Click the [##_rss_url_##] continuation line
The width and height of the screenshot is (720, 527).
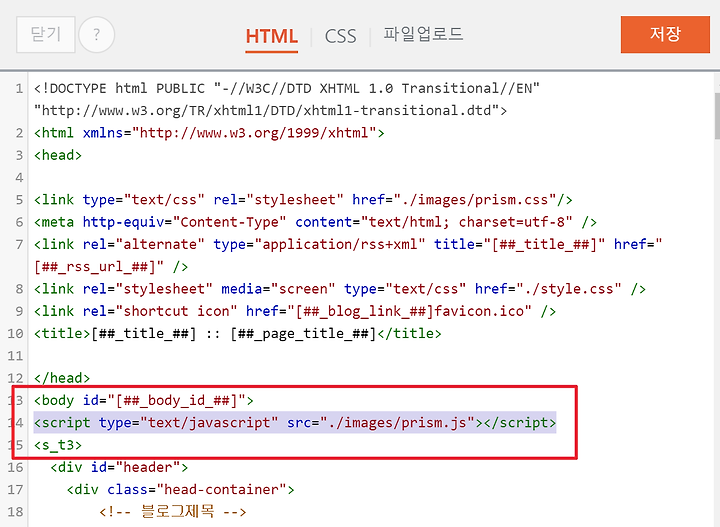(x=111, y=267)
